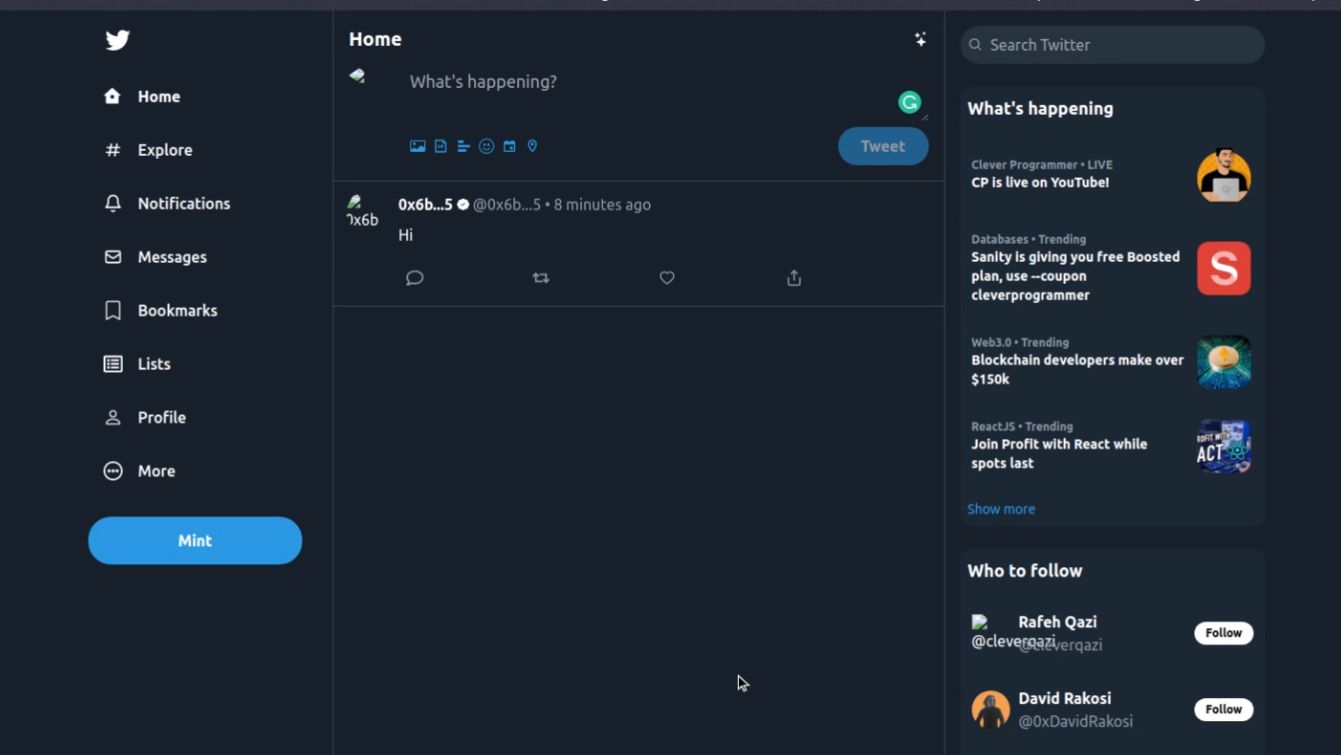Screen dimensions: 1341x755
Task: Add a GIF using the GIF icon
Action: [x=441, y=146]
